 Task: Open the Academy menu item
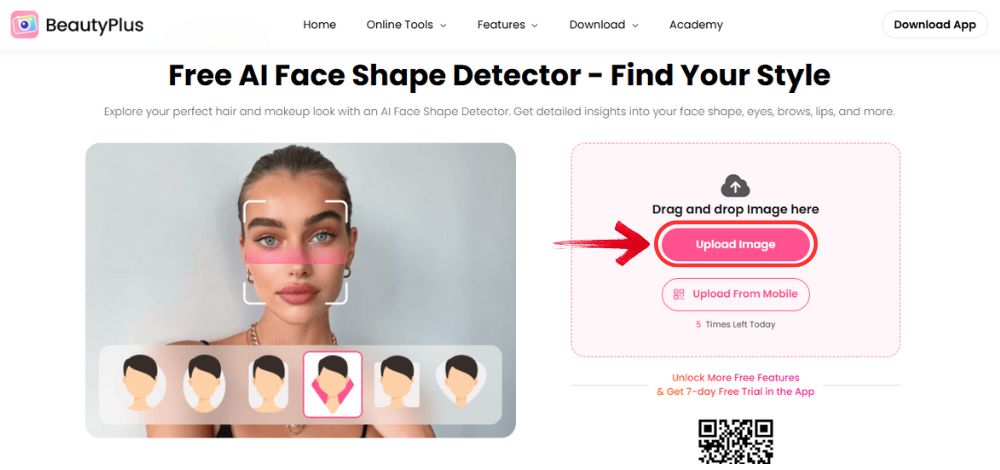click(x=696, y=25)
